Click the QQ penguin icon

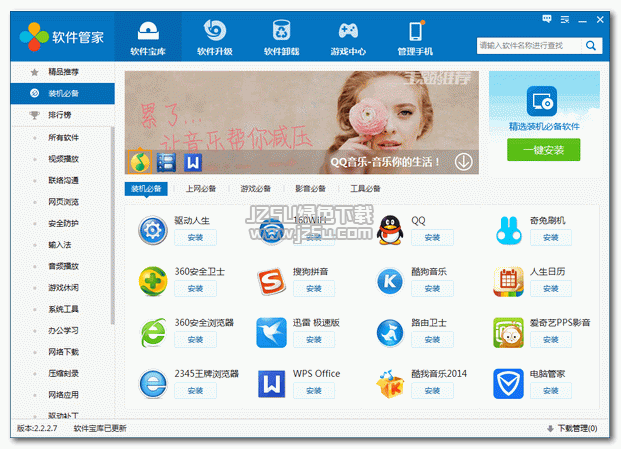tap(390, 230)
